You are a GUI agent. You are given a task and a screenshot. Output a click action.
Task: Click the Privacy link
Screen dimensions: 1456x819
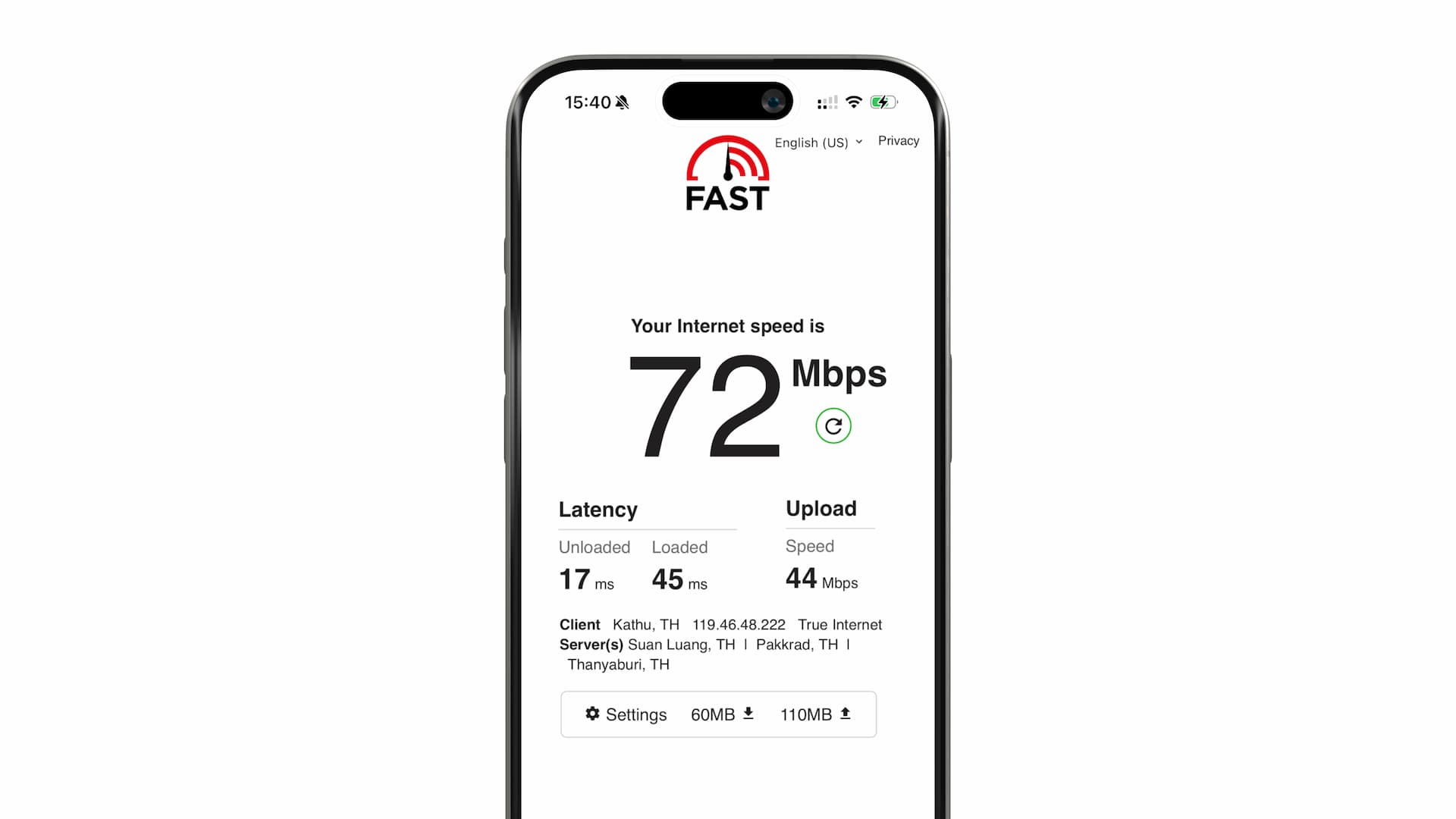pos(898,140)
